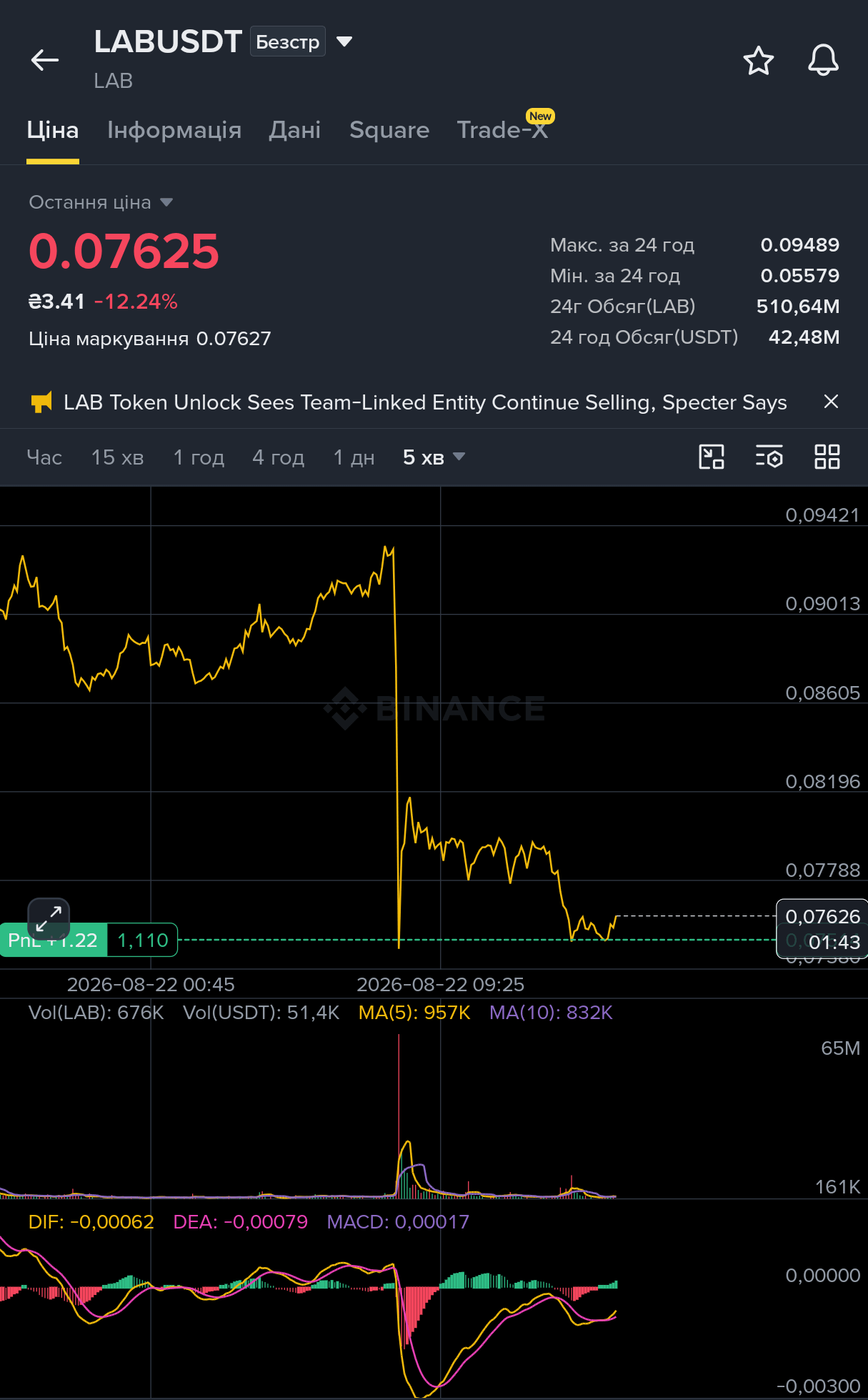Open the announcement megaphone icon
Image resolution: width=868 pixels, height=1400 pixels.
41,402
